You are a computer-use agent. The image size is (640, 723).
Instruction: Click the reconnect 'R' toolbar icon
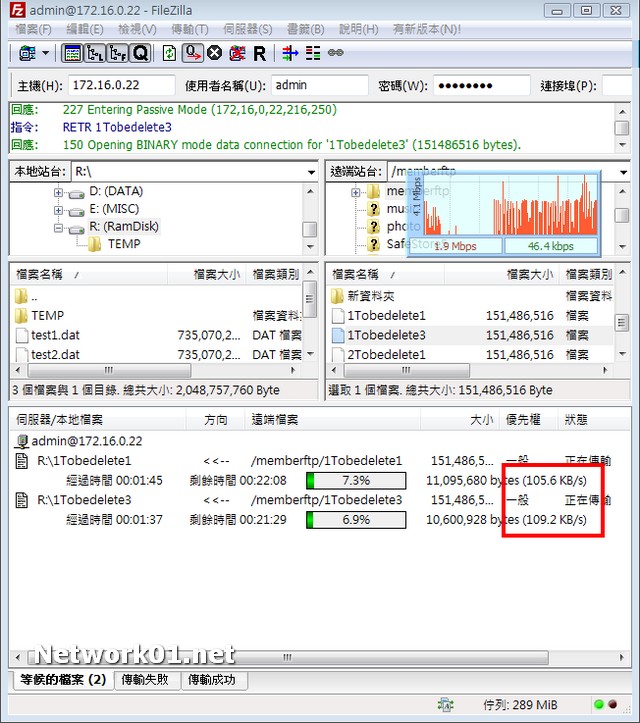[x=259, y=53]
